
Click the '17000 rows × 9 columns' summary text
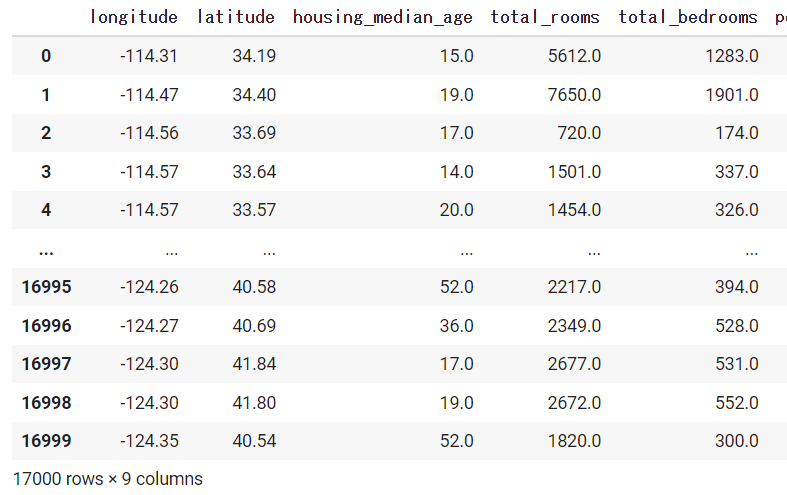[108, 479]
